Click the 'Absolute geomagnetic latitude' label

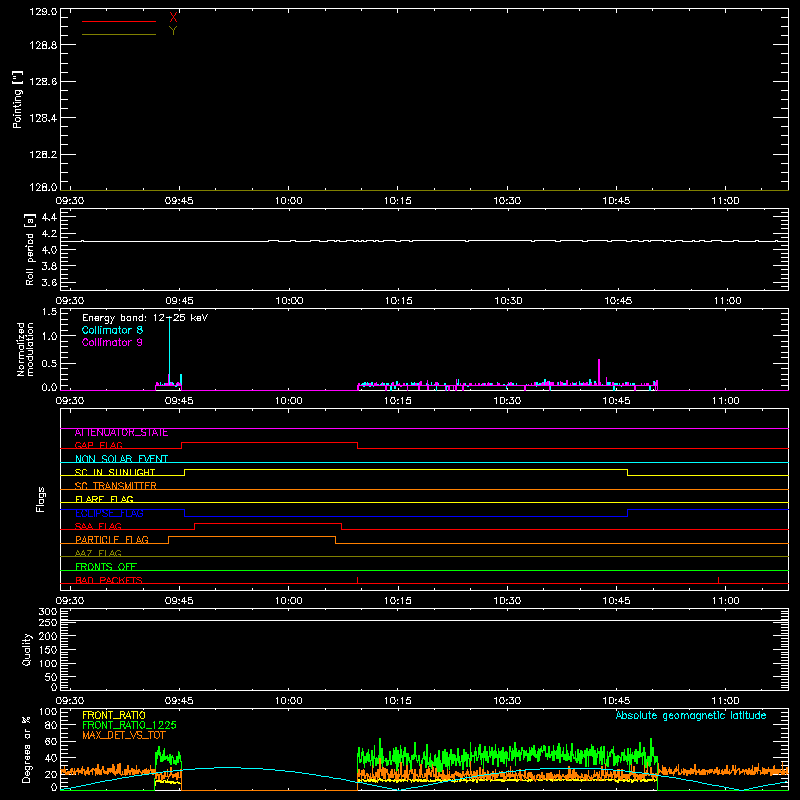tap(691, 715)
